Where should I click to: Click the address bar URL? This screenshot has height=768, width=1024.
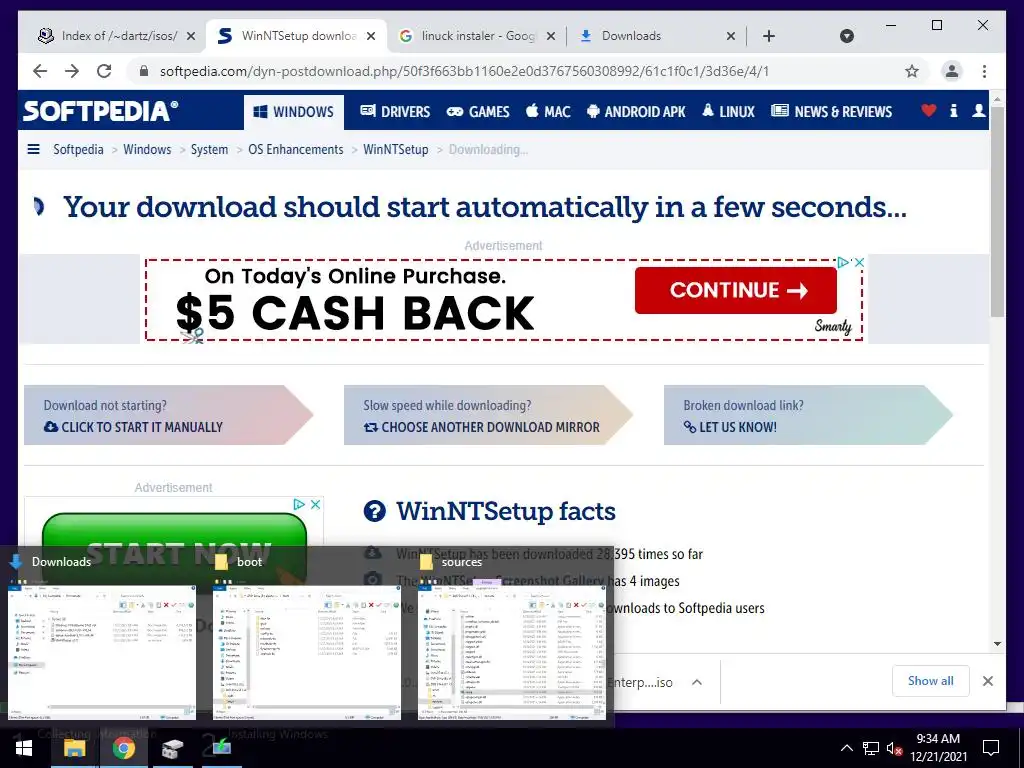[464, 71]
